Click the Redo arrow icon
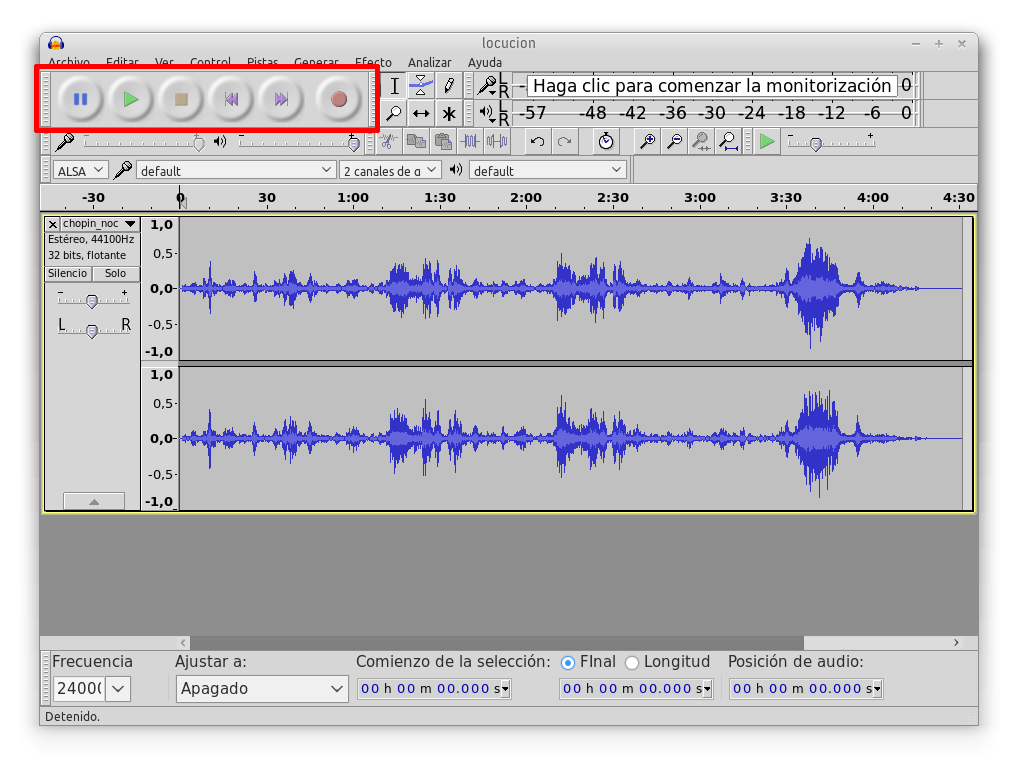Image resolution: width=1021 pixels, height=767 pixels. point(565,141)
